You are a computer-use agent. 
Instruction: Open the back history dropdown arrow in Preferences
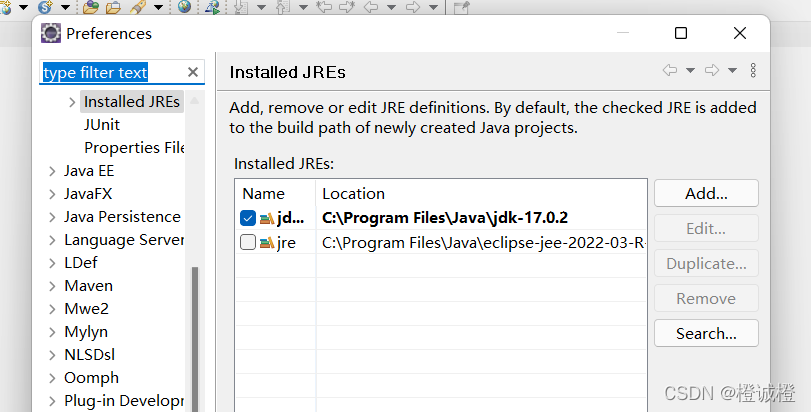[690, 70]
